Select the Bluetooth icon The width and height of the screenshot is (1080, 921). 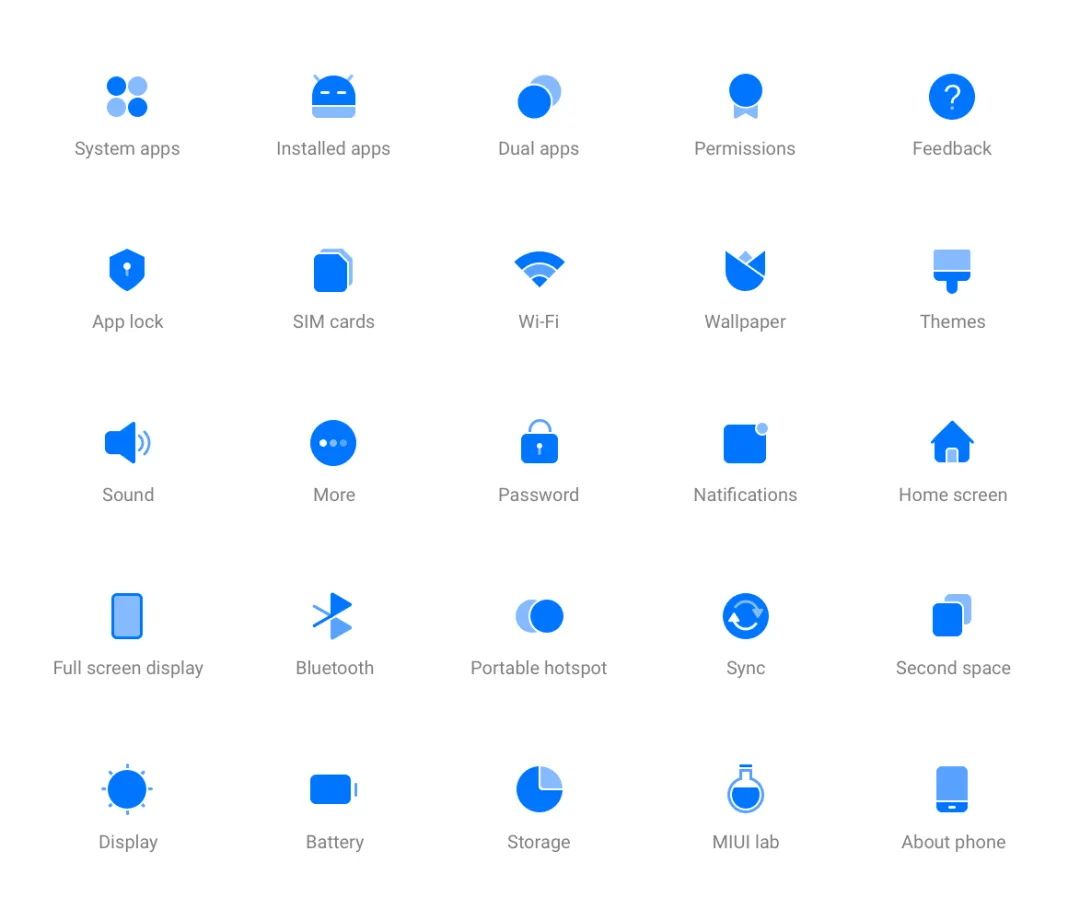333,616
